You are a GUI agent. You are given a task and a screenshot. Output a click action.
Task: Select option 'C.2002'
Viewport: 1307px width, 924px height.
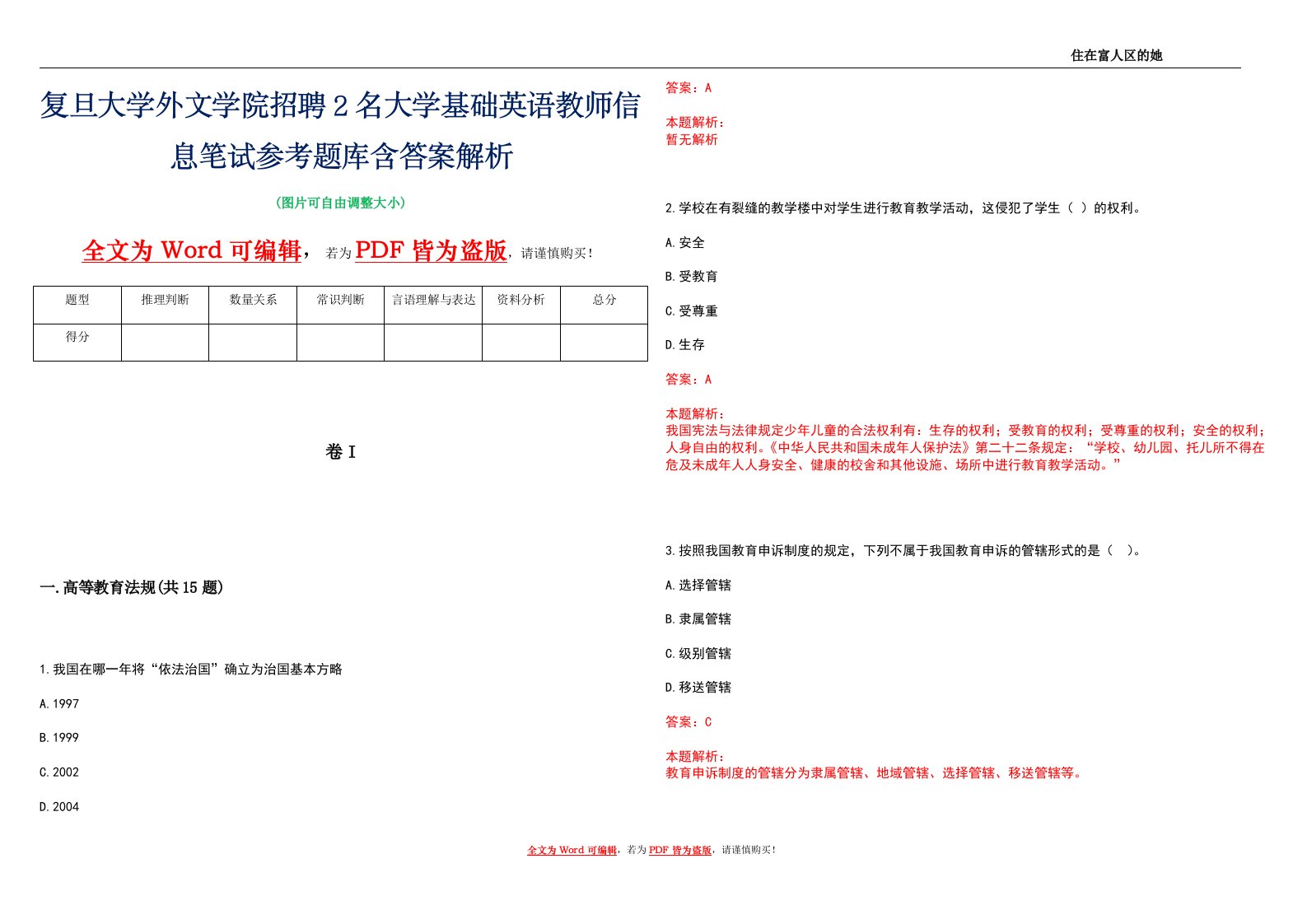59,772
